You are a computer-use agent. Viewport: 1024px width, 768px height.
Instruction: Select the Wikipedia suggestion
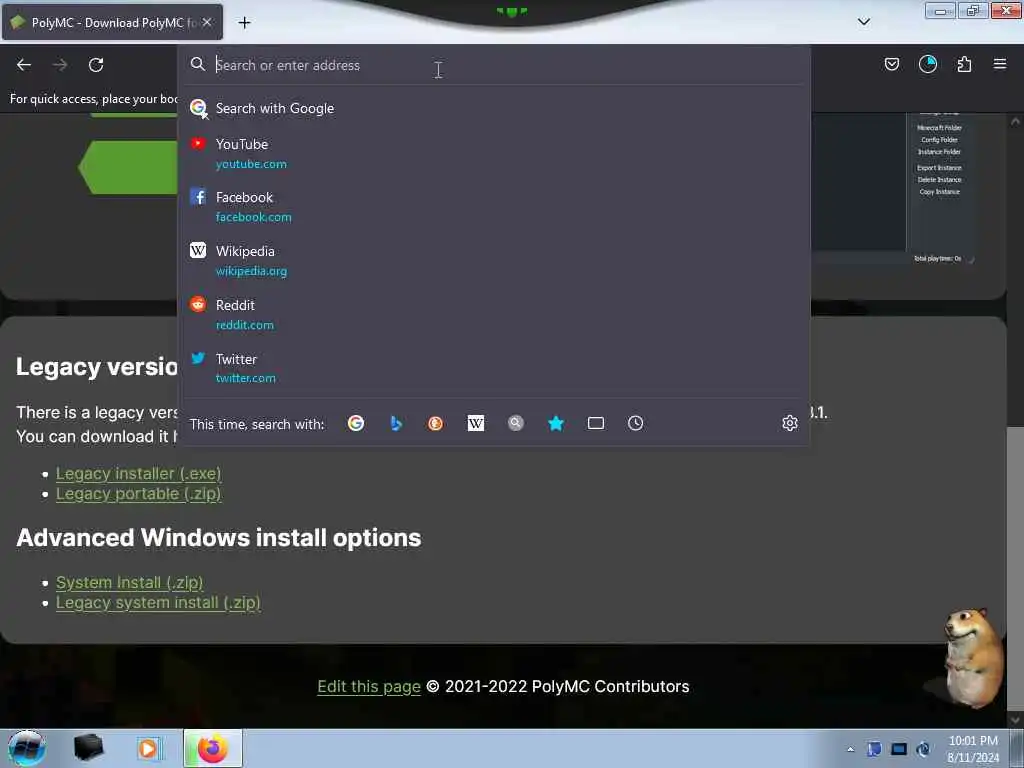coord(494,261)
